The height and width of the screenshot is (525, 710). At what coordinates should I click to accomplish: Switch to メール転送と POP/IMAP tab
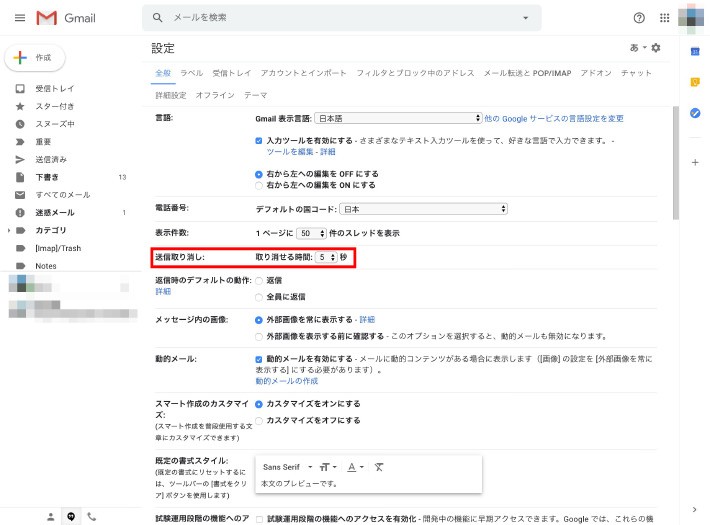528,73
